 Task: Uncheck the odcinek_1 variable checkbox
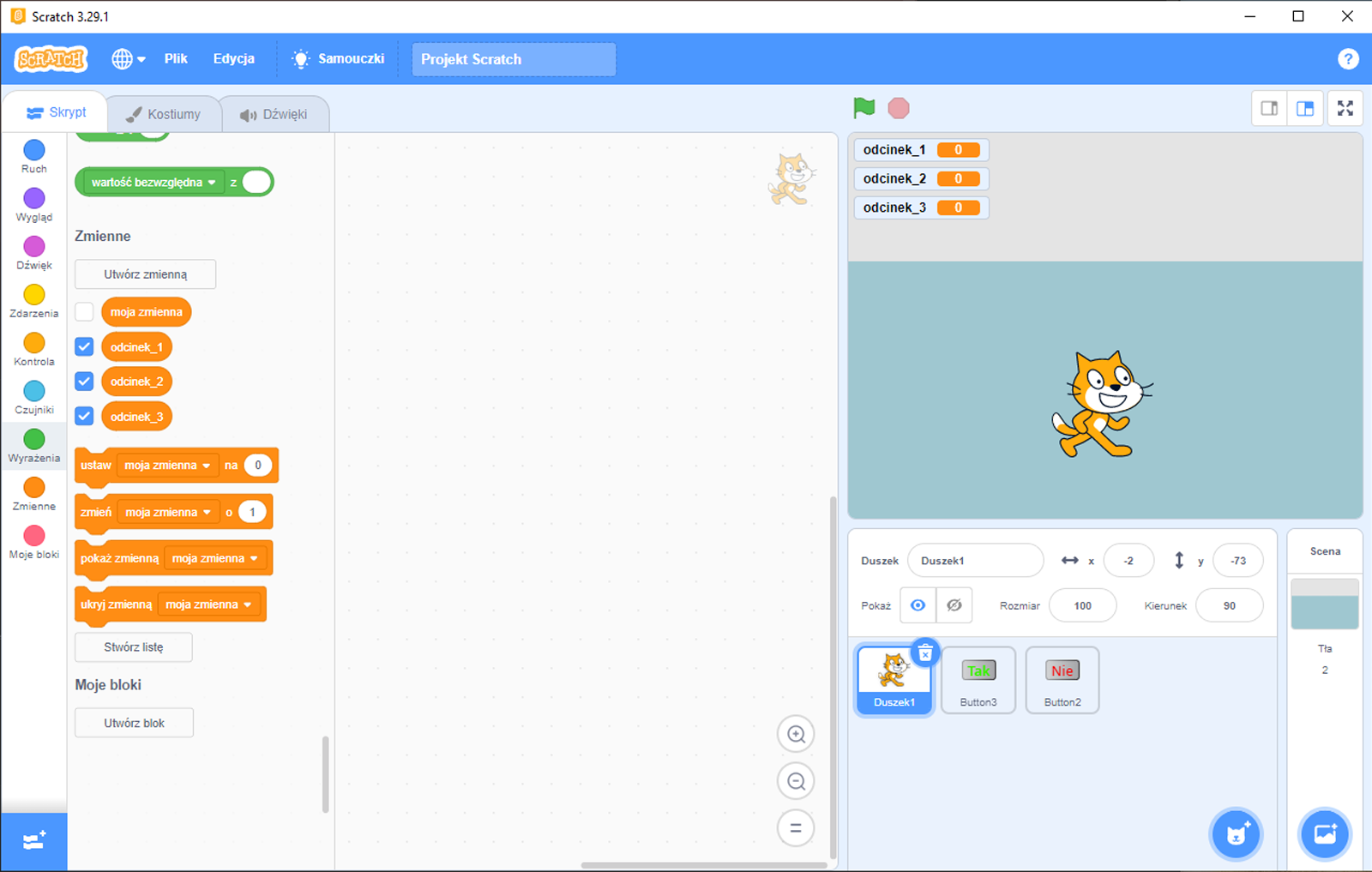point(83,346)
